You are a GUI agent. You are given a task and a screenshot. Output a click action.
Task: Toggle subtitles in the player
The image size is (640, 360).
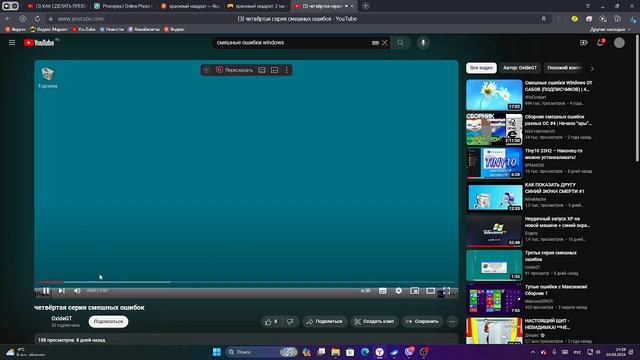point(382,291)
